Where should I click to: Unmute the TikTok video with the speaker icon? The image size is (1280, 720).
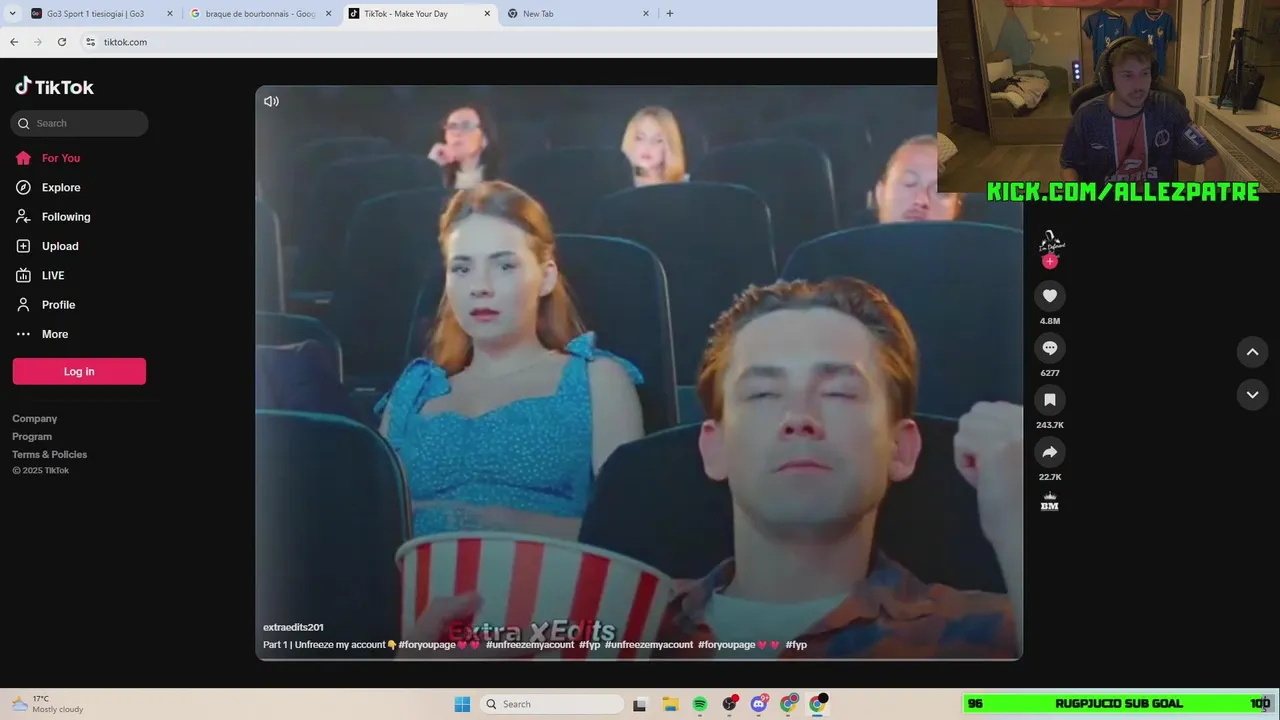click(271, 101)
